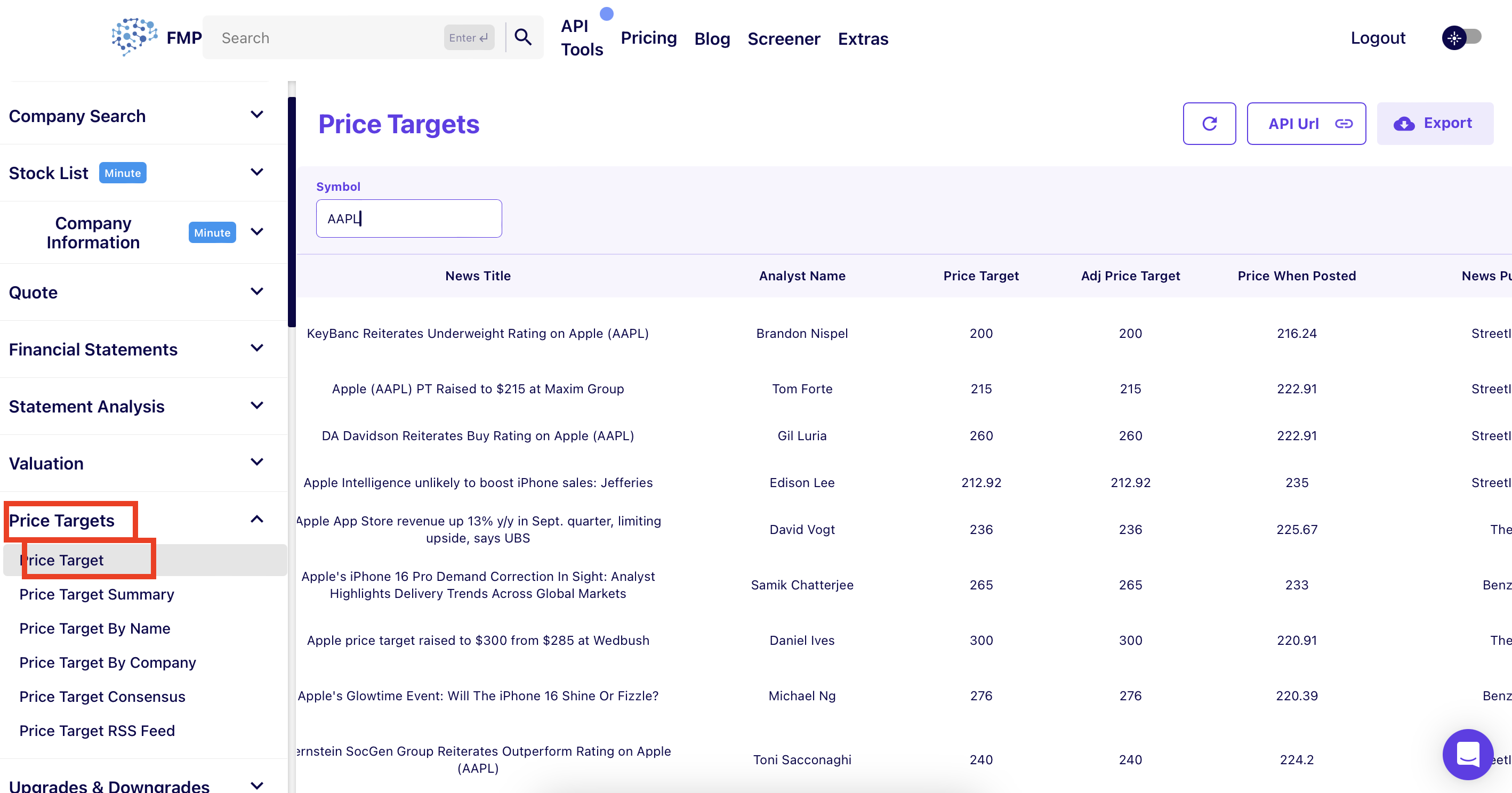Open Price Target By Name
The height and width of the screenshot is (793, 1512).
(94, 628)
